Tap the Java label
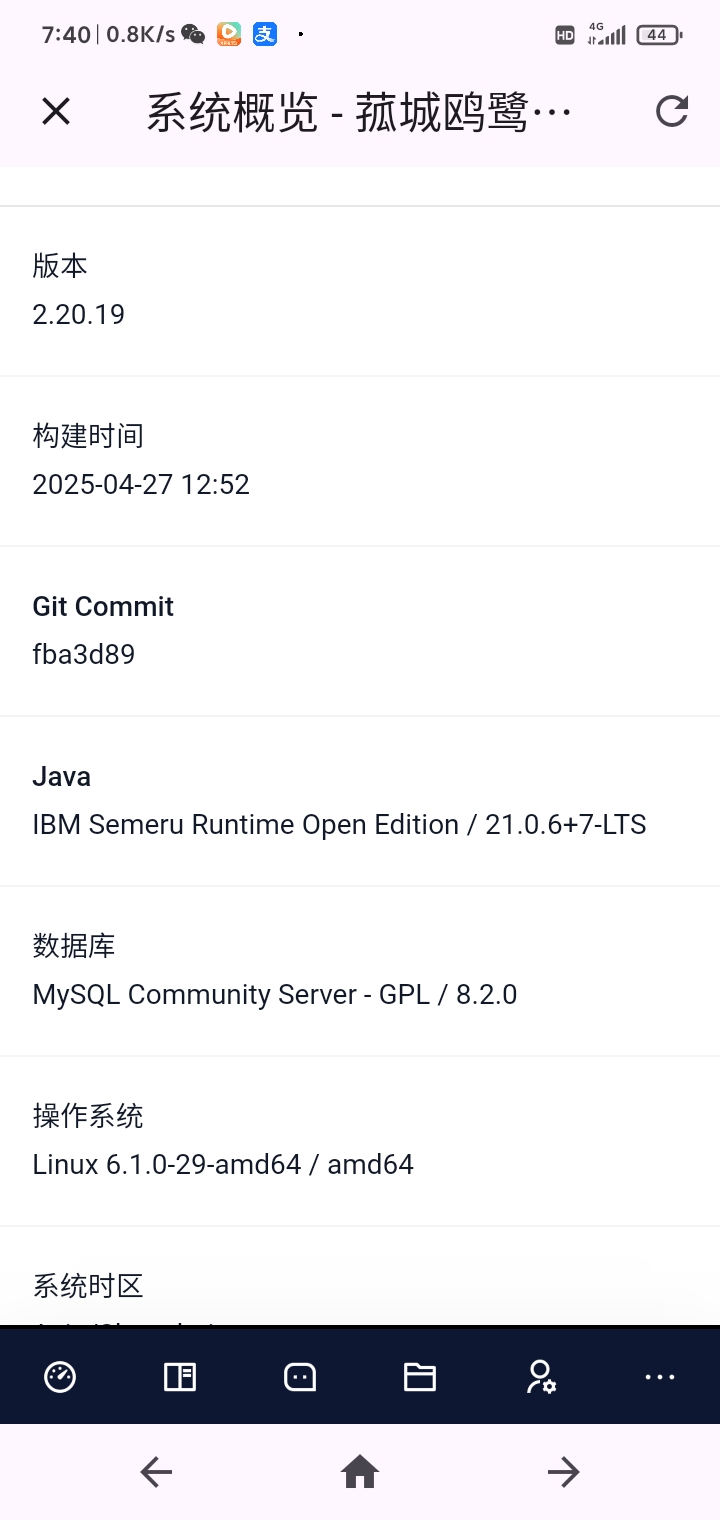Screen dimensions: 720x1520 [x=62, y=776]
